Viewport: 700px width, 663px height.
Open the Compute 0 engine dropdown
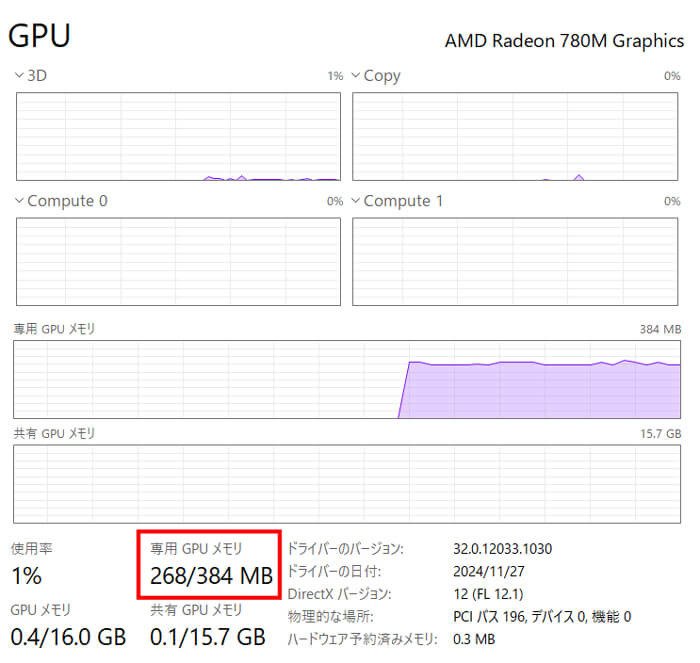61,201
